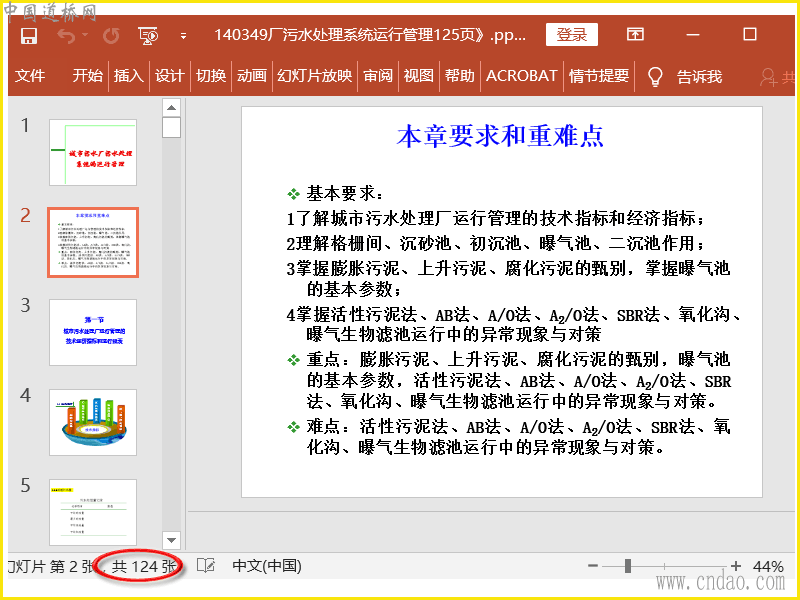This screenshot has width=800, height=600.
Task: Select slide 5 thumbnail with table
Action: [93, 512]
